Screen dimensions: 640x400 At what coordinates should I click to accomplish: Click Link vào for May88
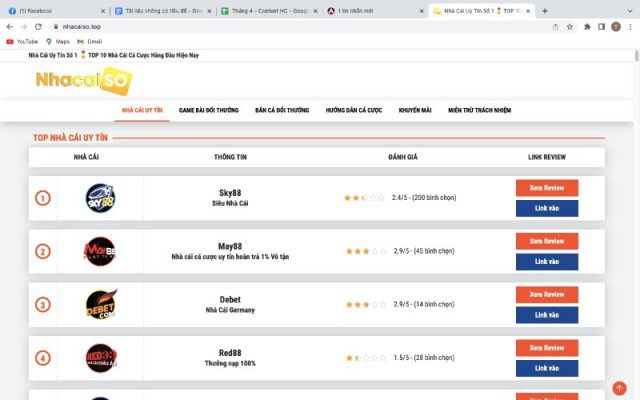547,262
